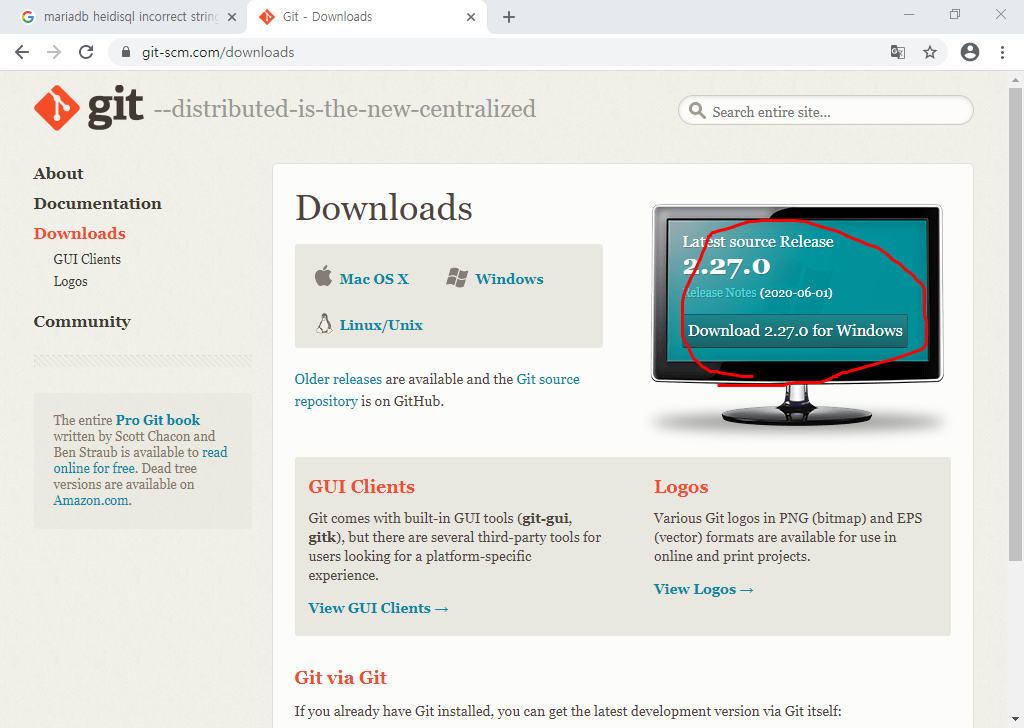The width and height of the screenshot is (1024, 728).
Task: Close the Git - Downloads tab
Action: [x=471, y=17]
